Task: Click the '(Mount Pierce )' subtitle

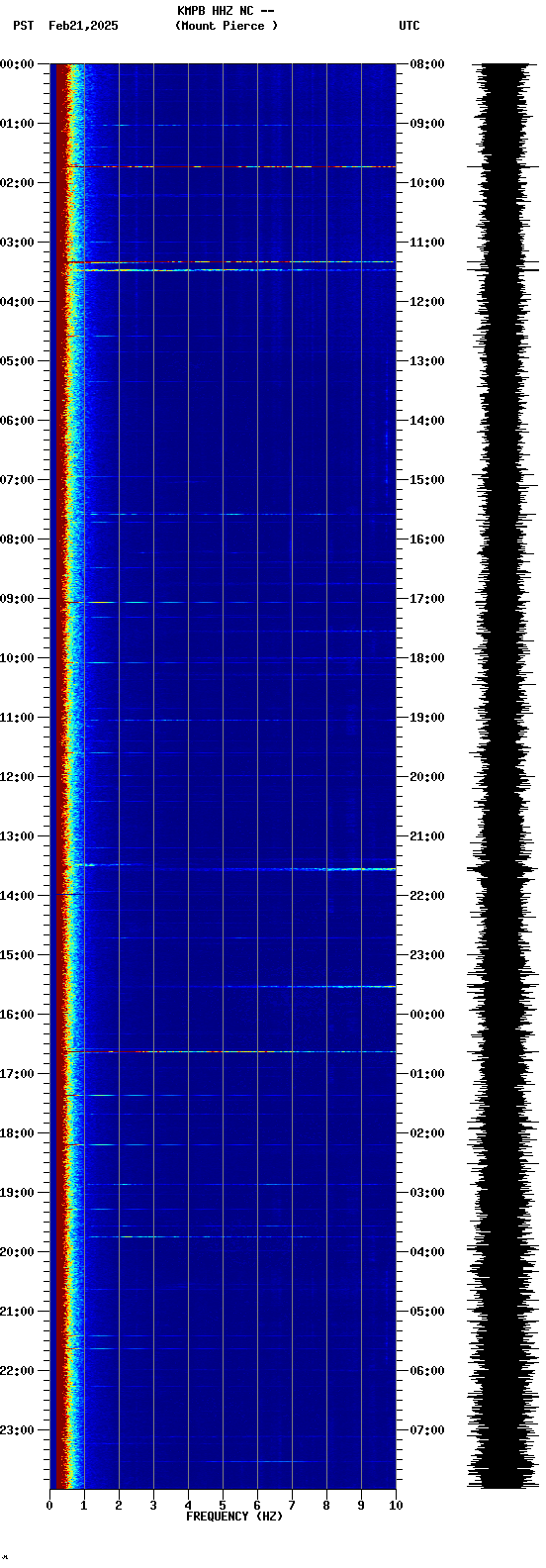Action: pyautogui.click(x=227, y=26)
